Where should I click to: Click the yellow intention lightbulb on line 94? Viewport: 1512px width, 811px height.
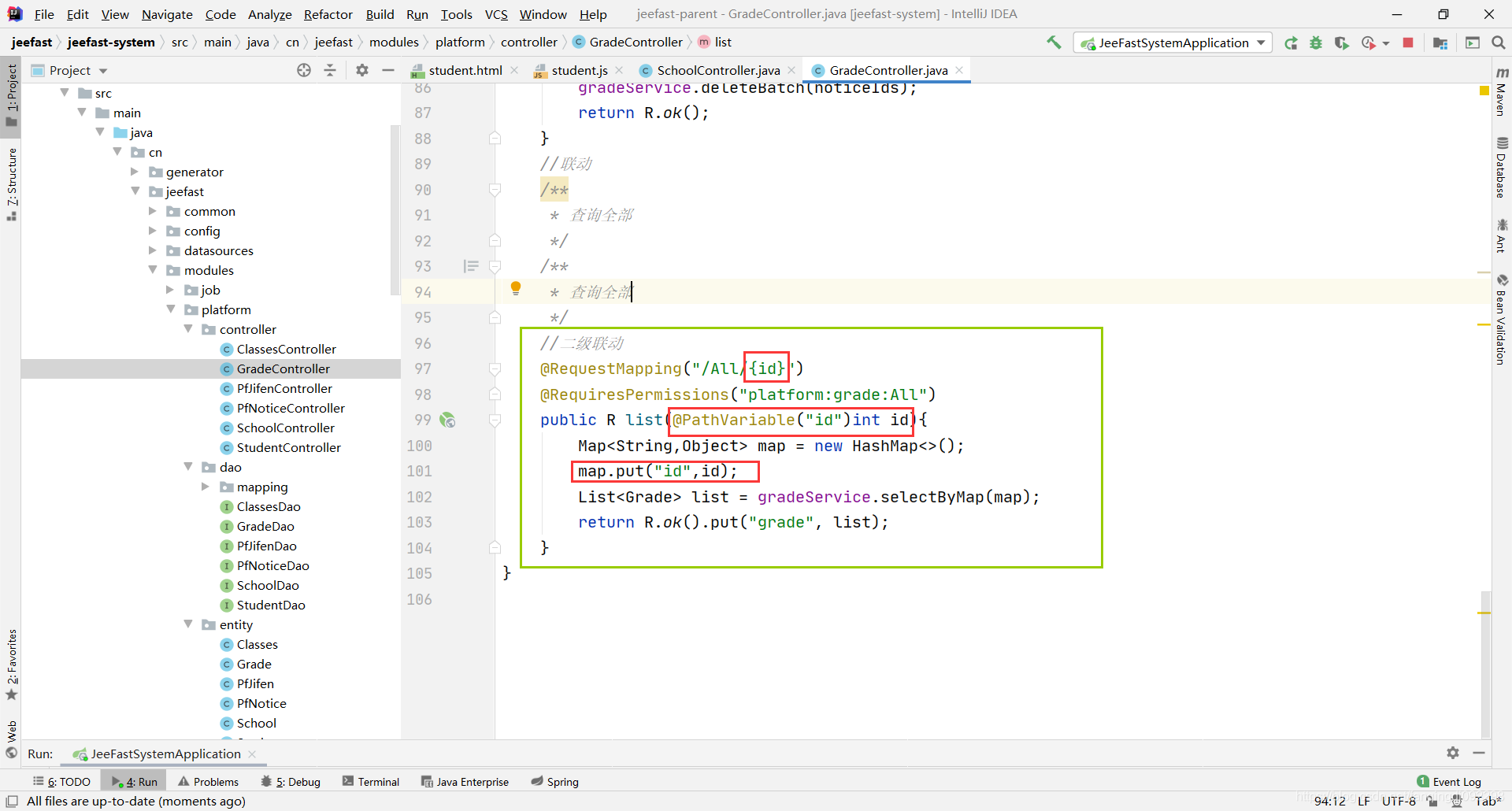point(516,288)
